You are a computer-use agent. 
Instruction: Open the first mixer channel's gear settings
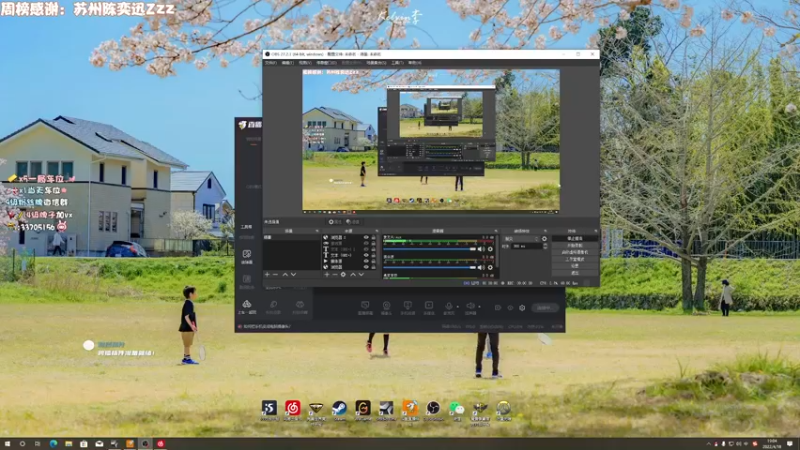click(x=490, y=249)
